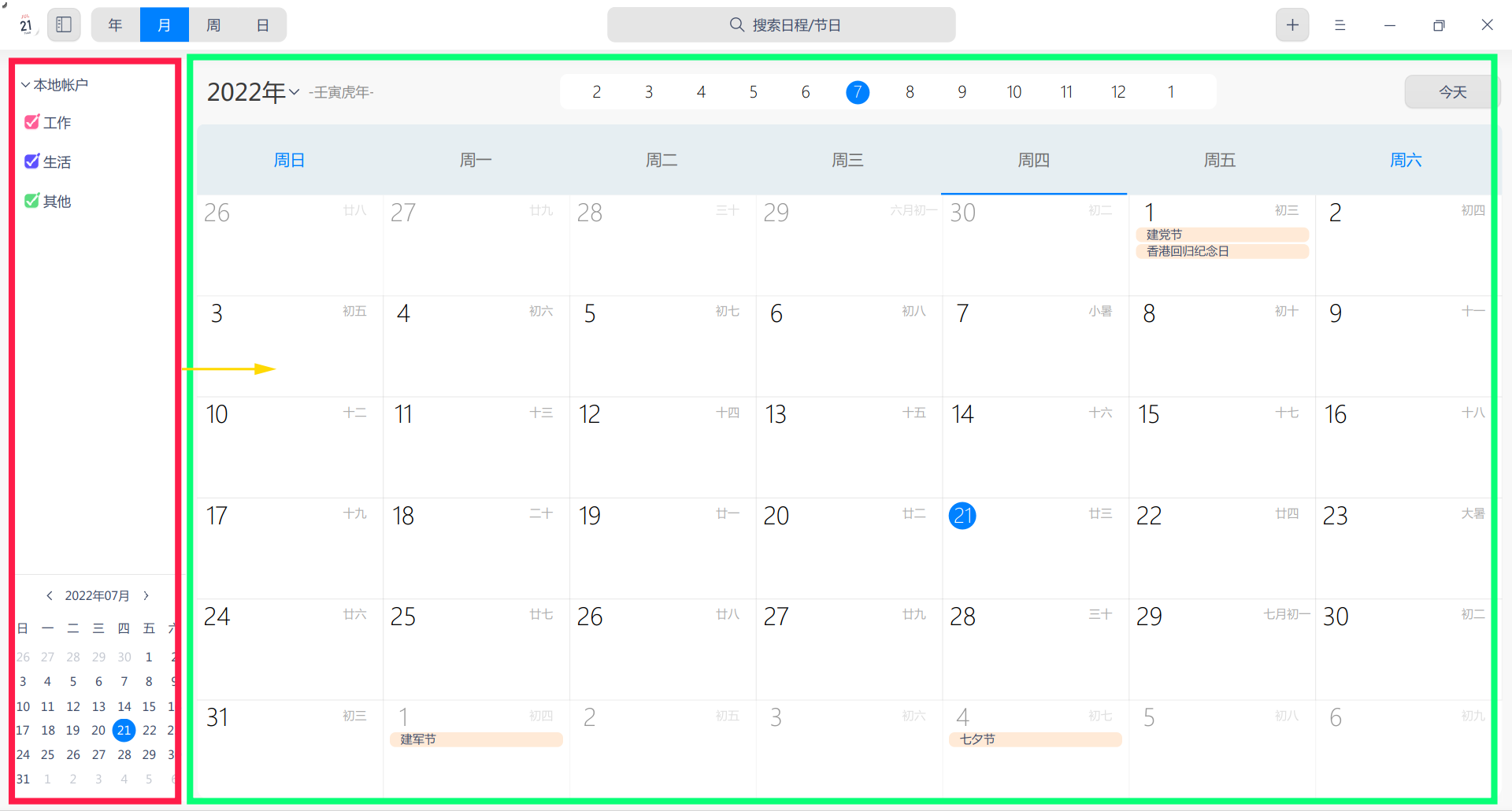Screen dimensions: 1512x811
Task: Select month 10 in month strip
Action: [x=1014, y=92]
